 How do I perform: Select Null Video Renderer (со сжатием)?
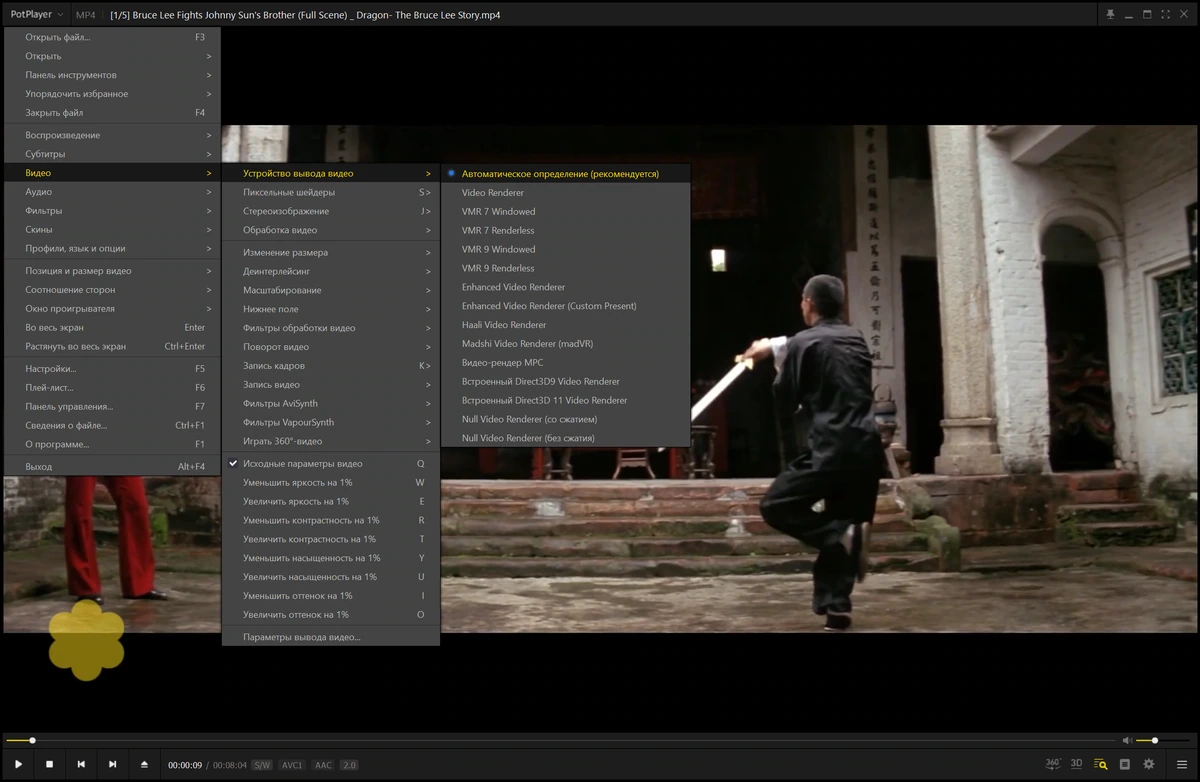[x=565, y=420]
